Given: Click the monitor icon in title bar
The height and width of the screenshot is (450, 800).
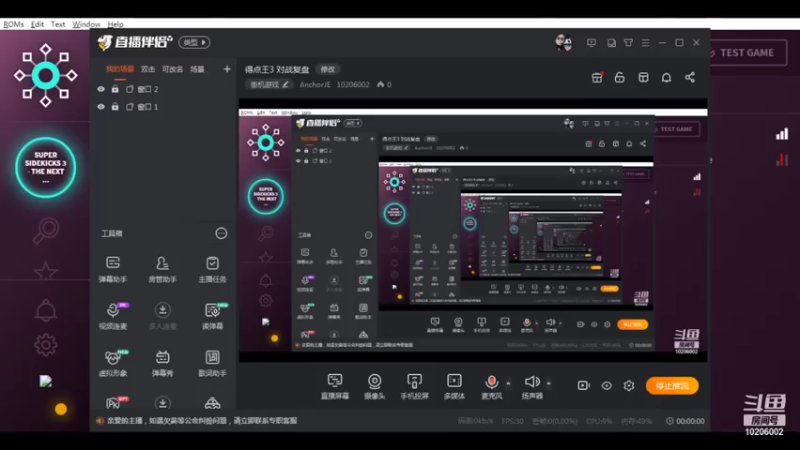Looking at the screenshot, I should (x=591, y=43).
